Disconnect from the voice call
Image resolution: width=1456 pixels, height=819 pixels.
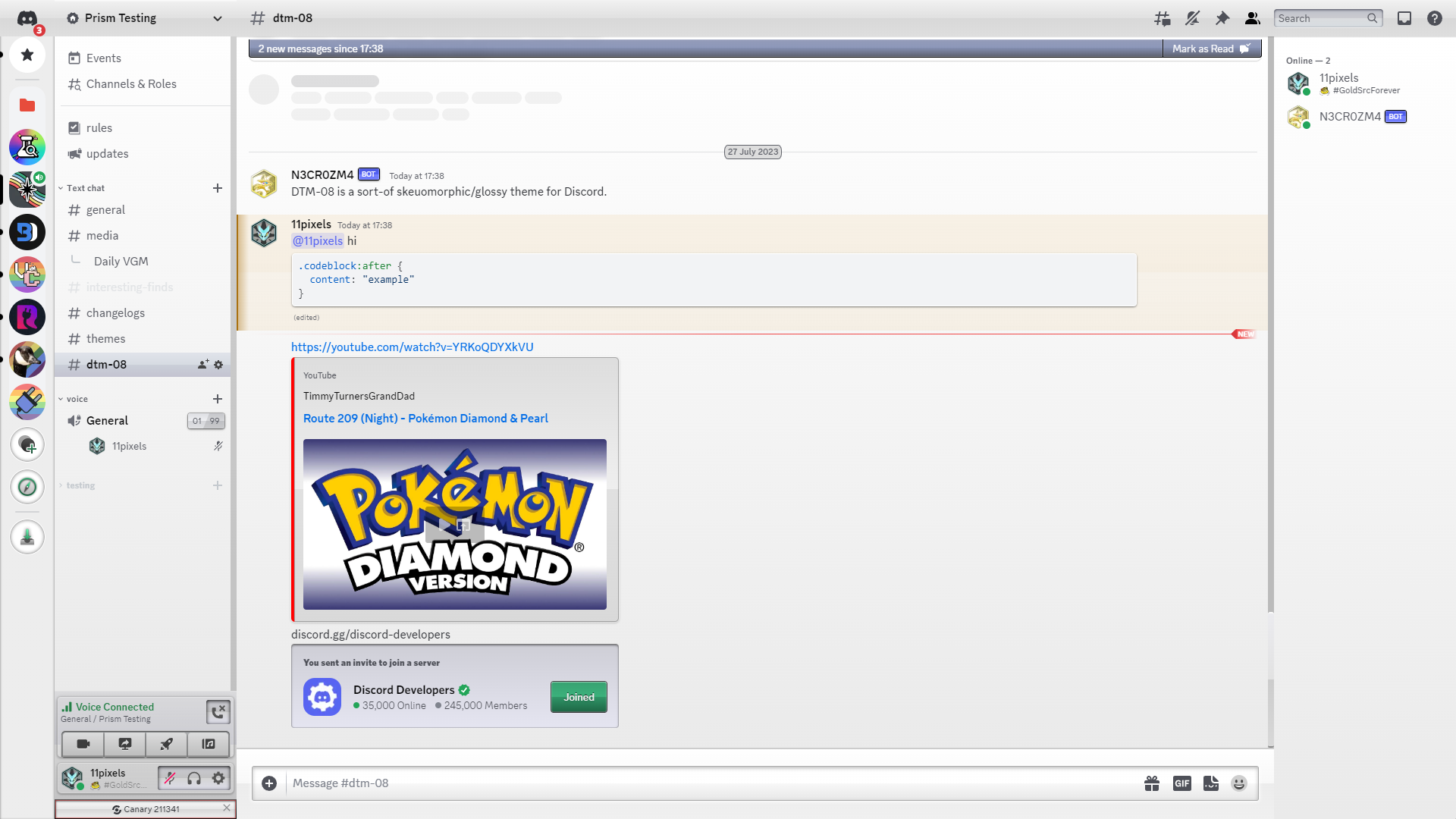(218, 711)
